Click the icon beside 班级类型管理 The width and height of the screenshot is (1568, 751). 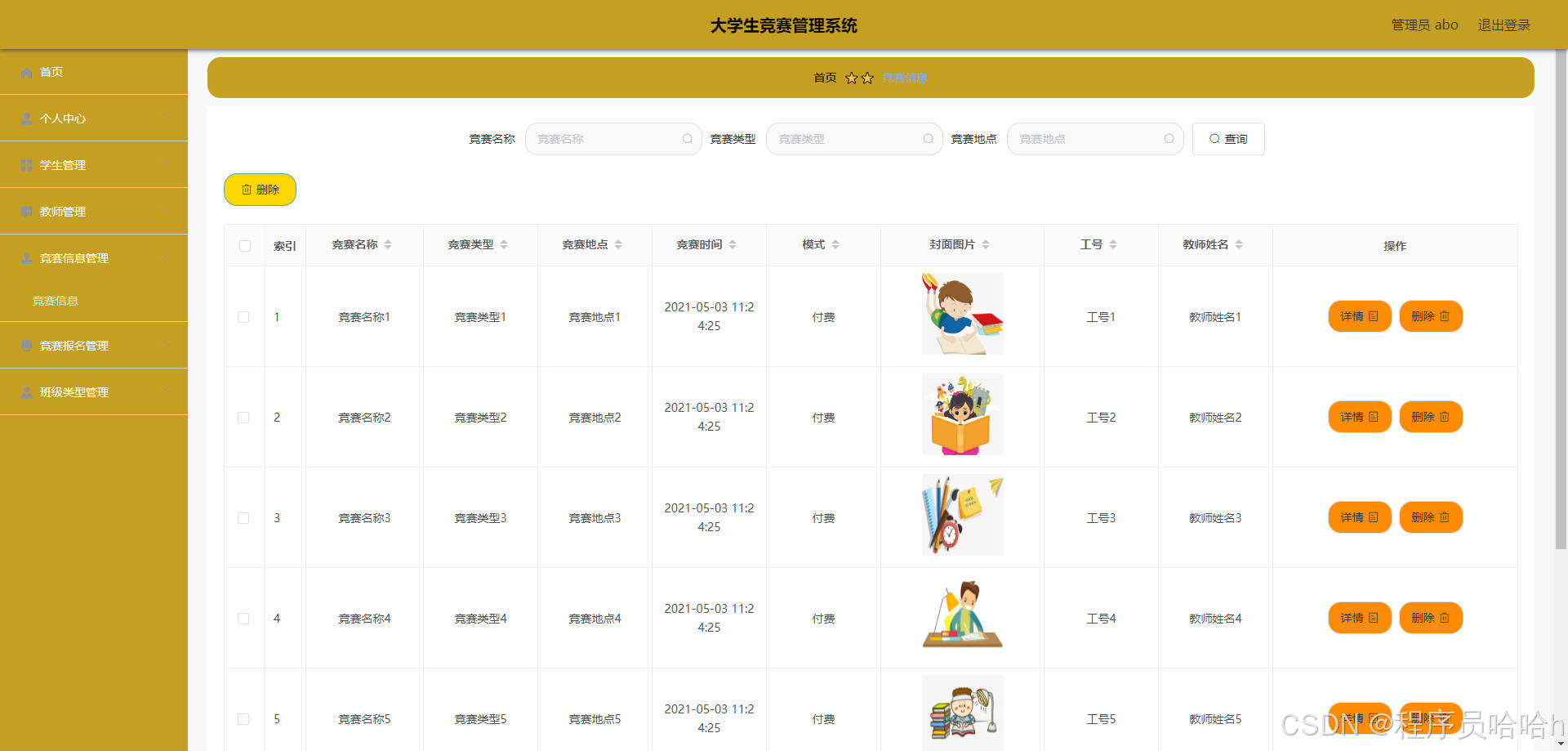pos(26,393)
